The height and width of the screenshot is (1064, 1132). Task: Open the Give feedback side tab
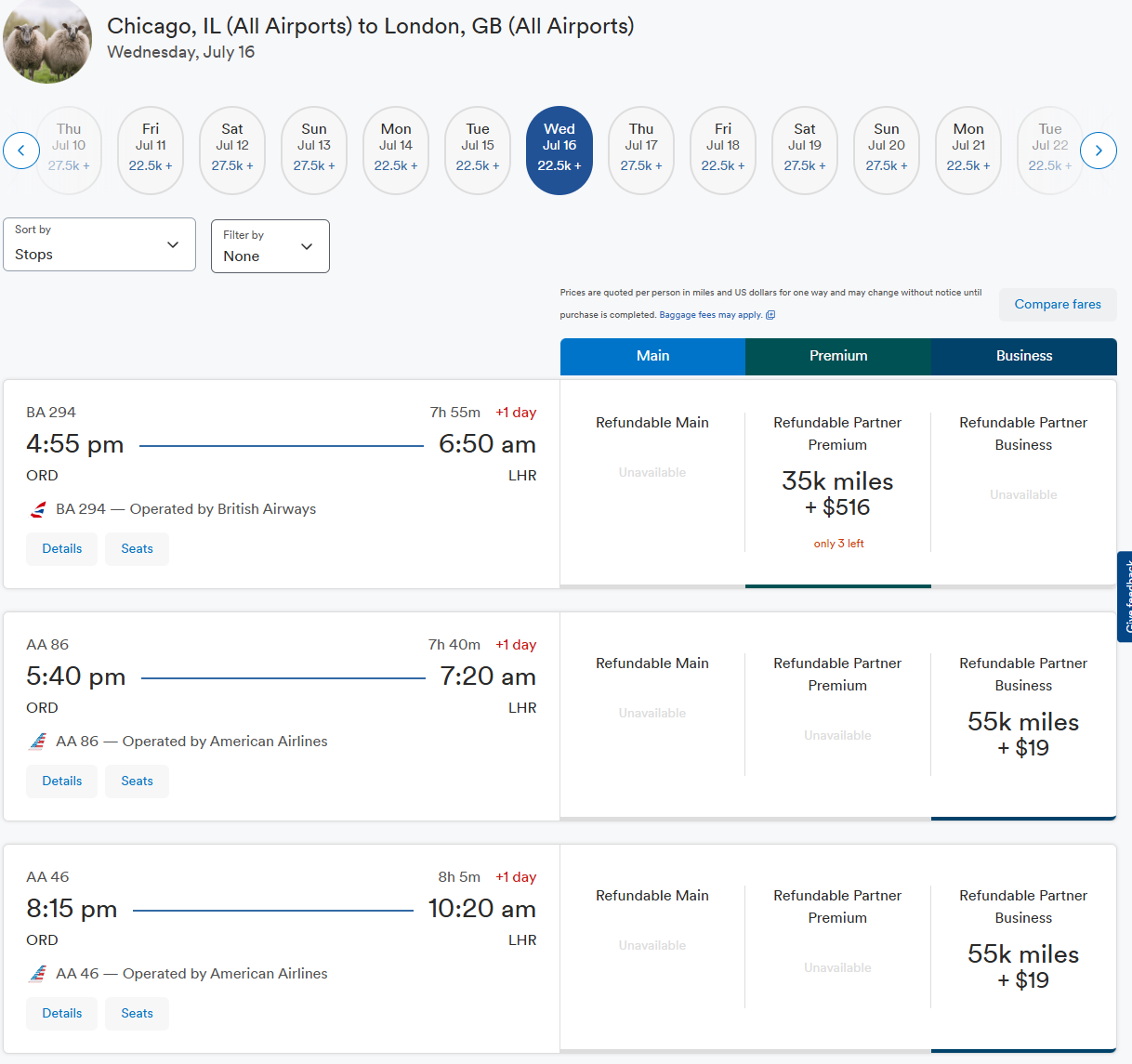tap(1125, 597)
